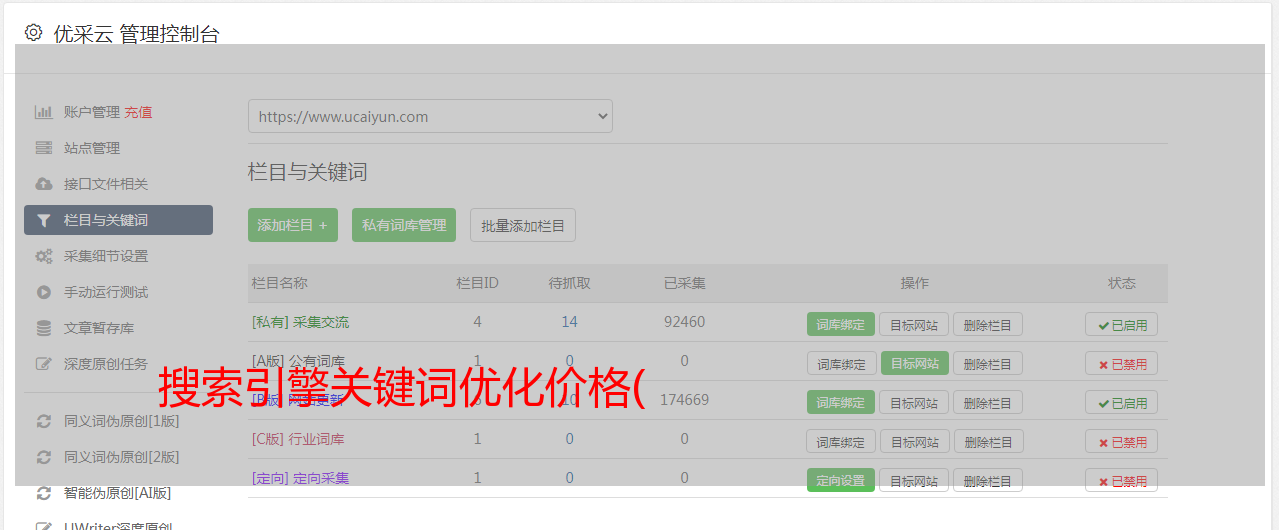Click the 栏目ID column header
The width and height of the screenshot is (1279, 530).
click(x=477, y=283)
